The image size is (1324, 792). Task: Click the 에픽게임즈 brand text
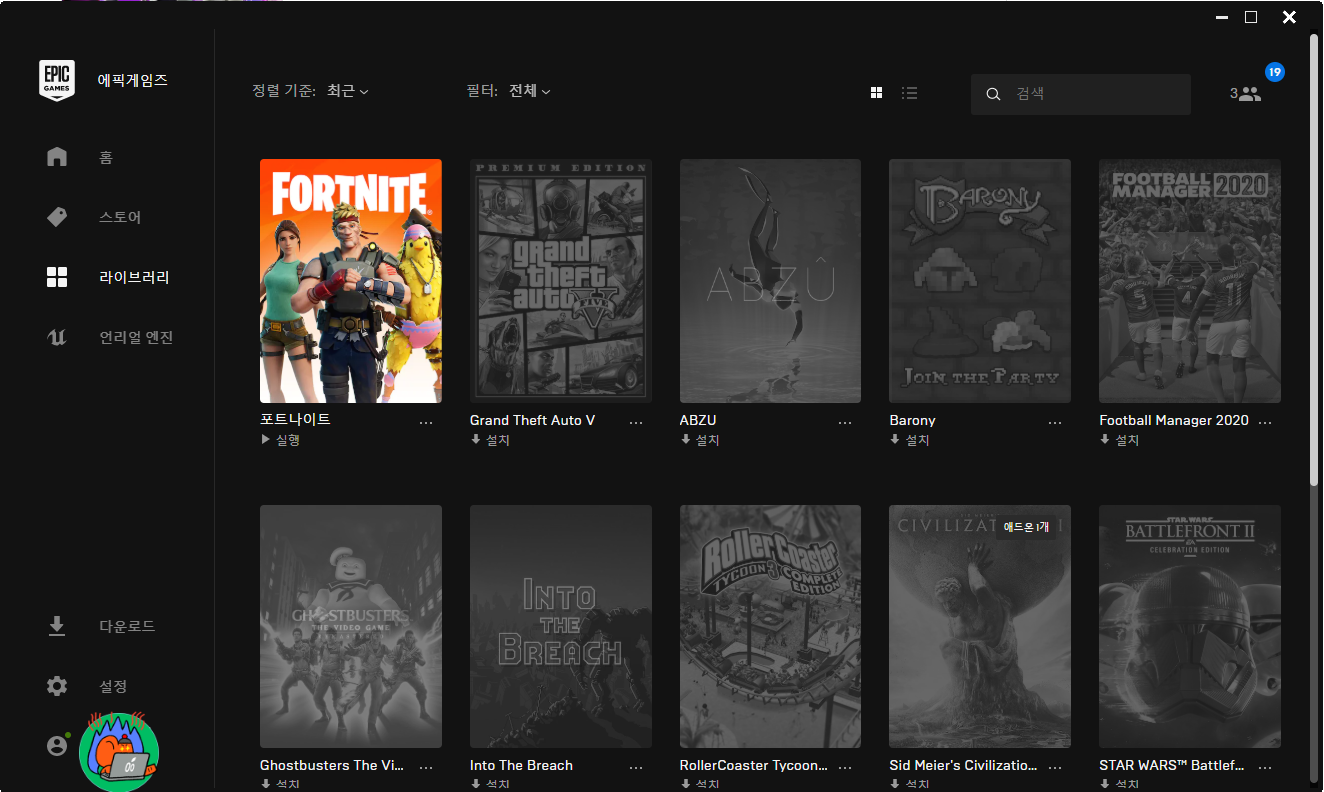(x=132, y=80)
